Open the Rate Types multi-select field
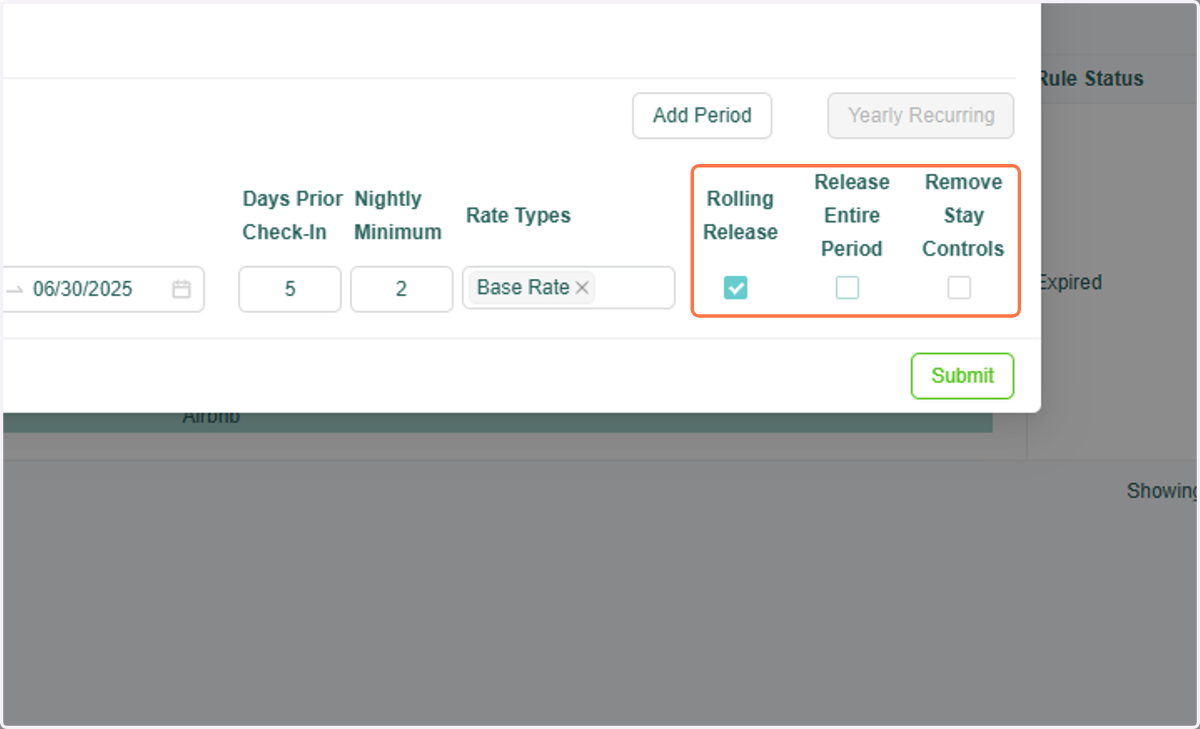 click(568, 288)
